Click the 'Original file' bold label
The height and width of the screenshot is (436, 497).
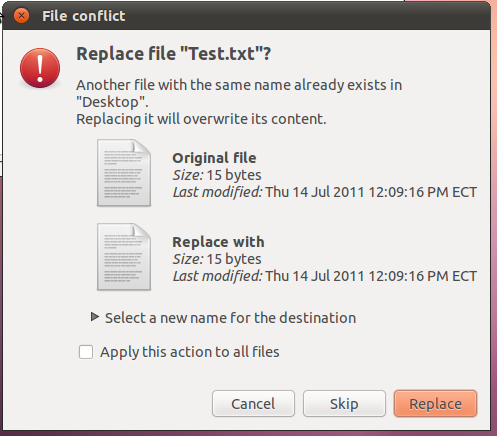[x=214, y=158]
